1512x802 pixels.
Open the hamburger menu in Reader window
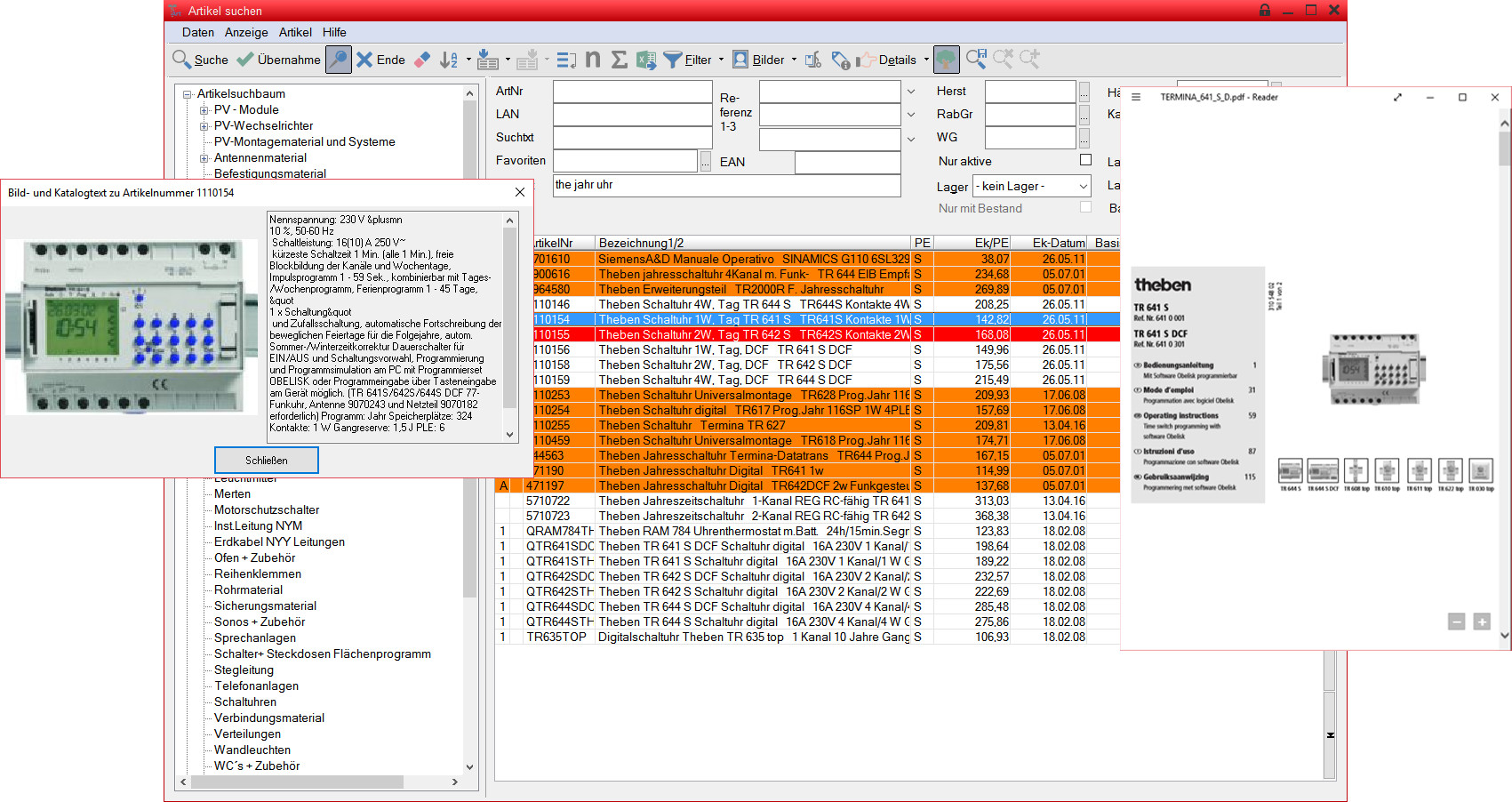coord(1136,97)
